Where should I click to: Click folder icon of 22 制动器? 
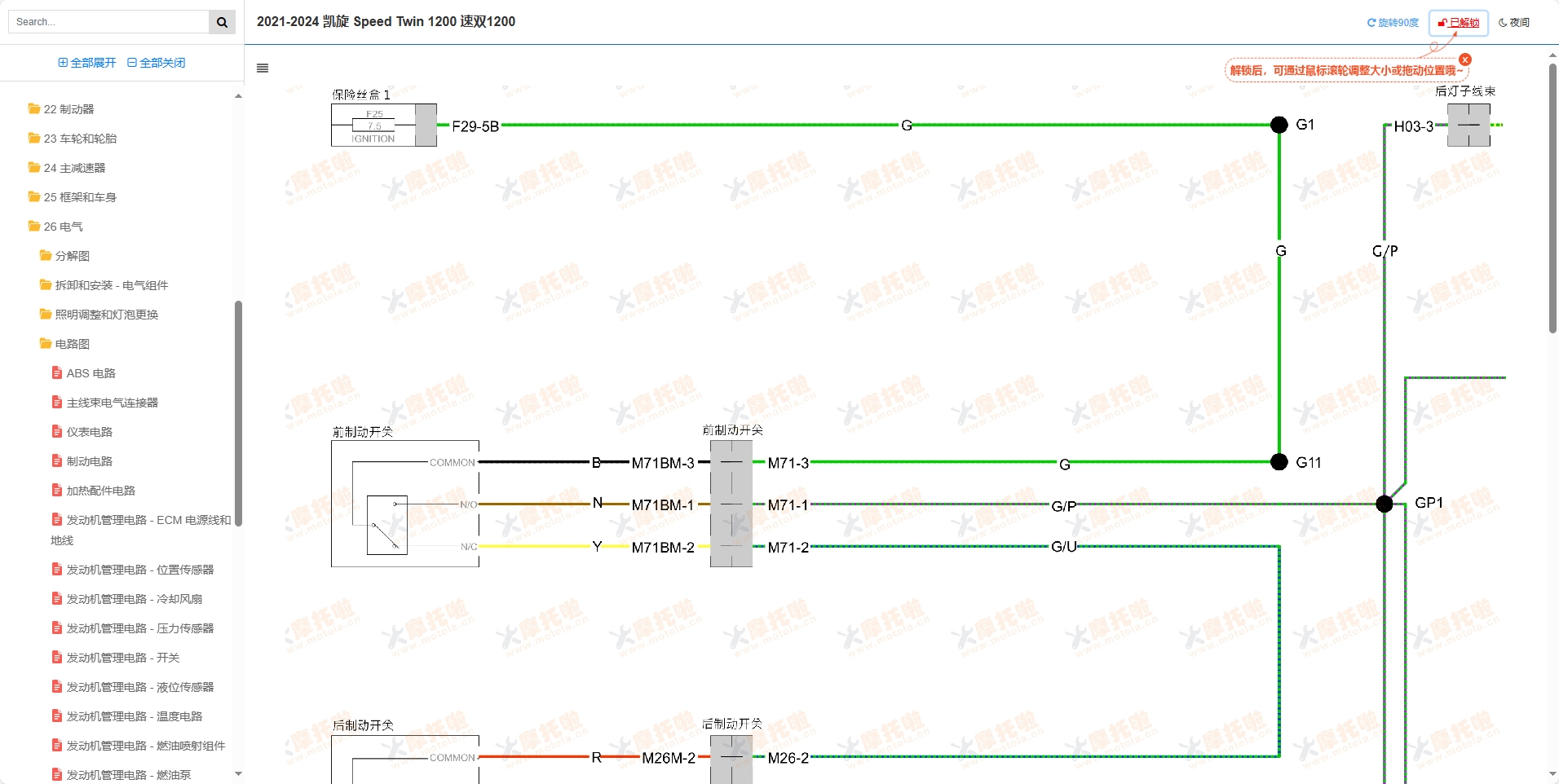point(34,108)
